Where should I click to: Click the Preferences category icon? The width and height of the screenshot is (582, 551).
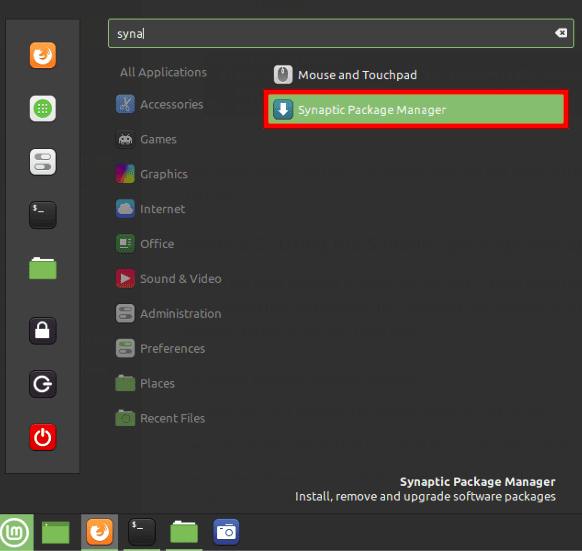pos(125,348)
